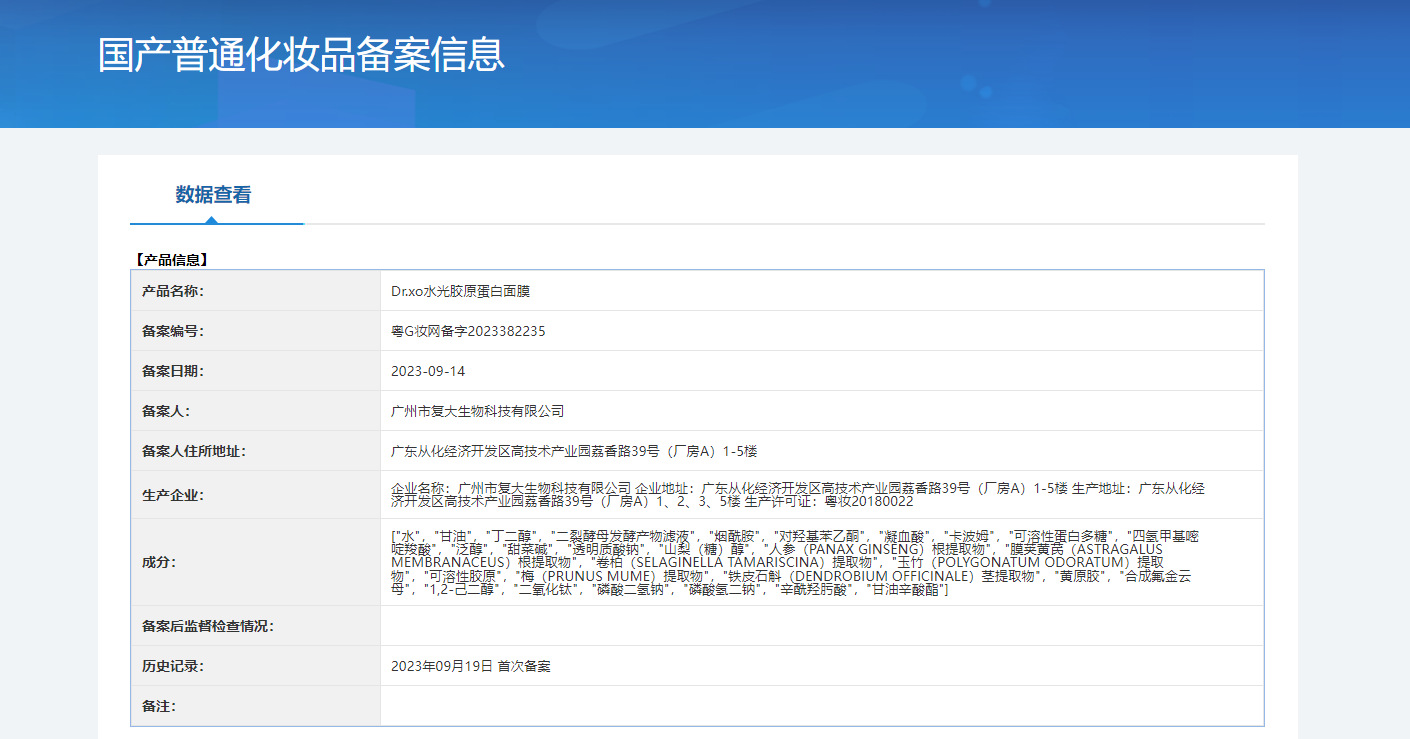The image size is (1410, 739).
Task: Click the 备案人 row label
Action: pyautogui.click(x=166, y=411)
